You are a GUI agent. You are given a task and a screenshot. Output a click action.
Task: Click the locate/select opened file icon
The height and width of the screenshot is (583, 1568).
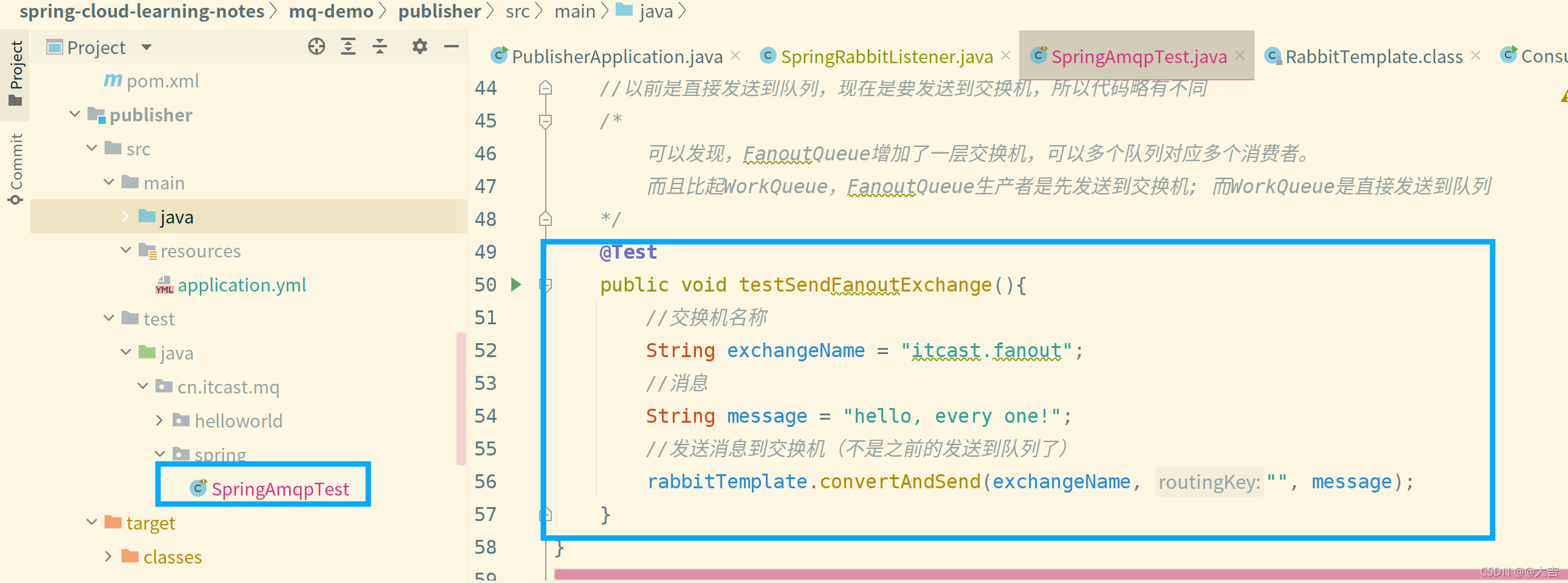coord(317,46)
